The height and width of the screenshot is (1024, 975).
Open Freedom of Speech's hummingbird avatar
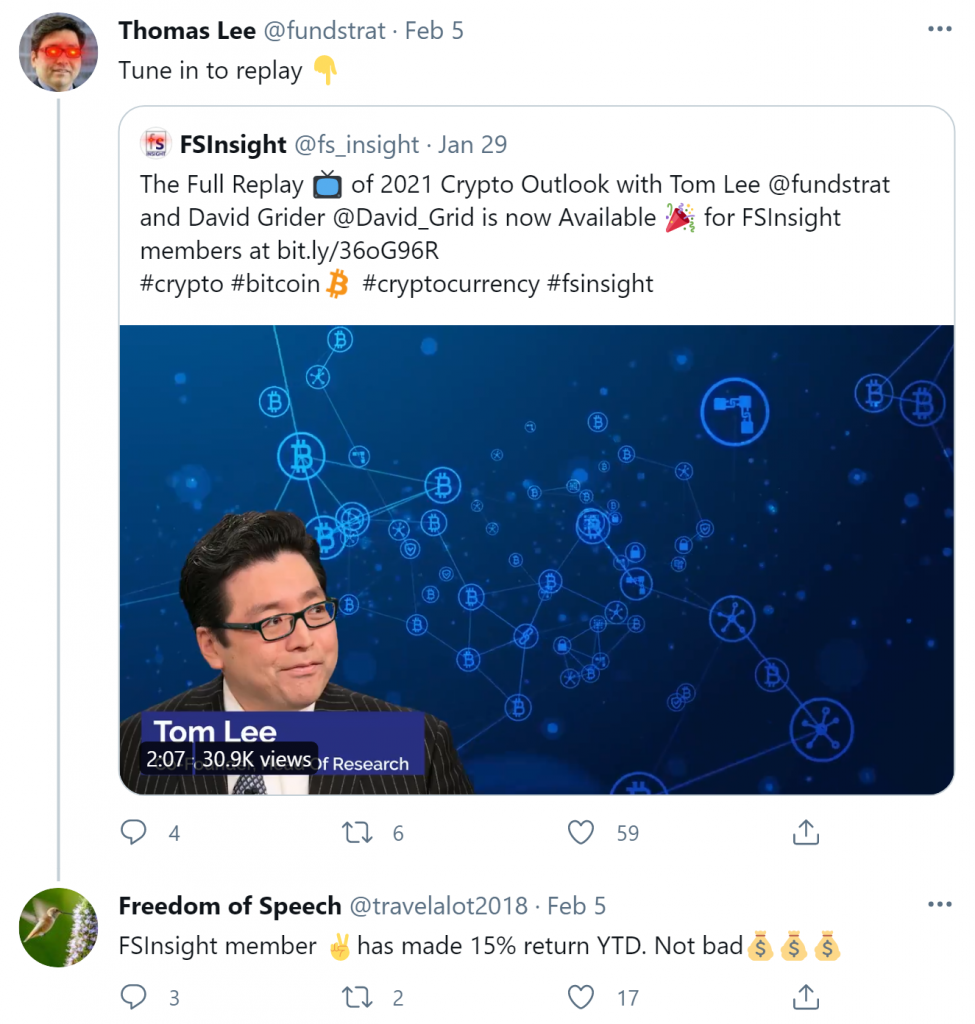58,927
